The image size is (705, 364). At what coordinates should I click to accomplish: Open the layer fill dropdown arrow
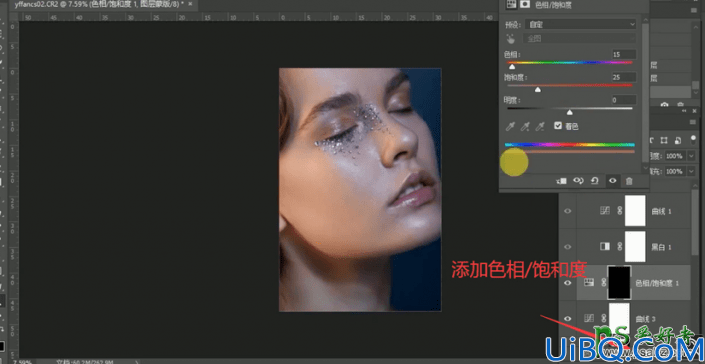[x=691, y=171]
